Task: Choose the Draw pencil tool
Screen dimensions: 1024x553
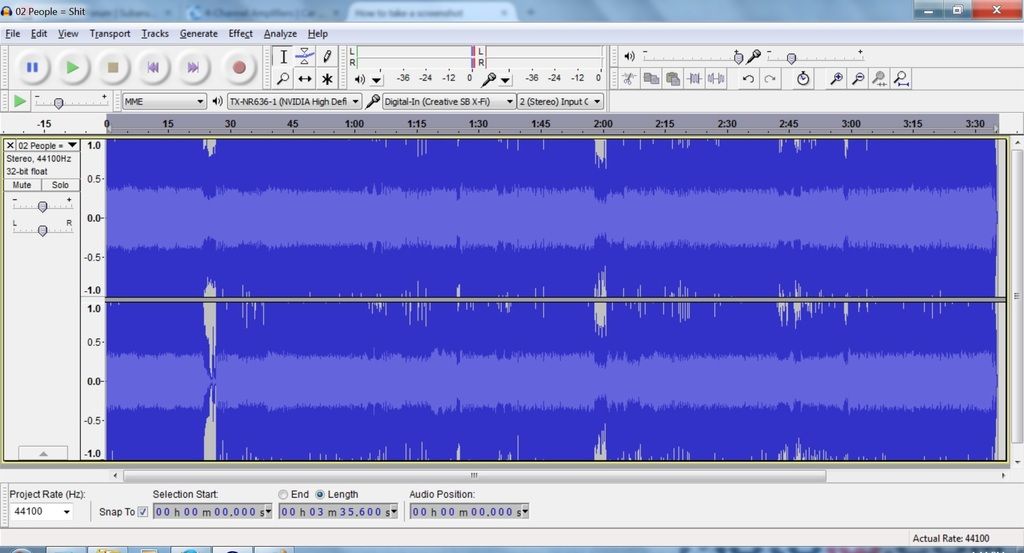Action: pos(327,57)
